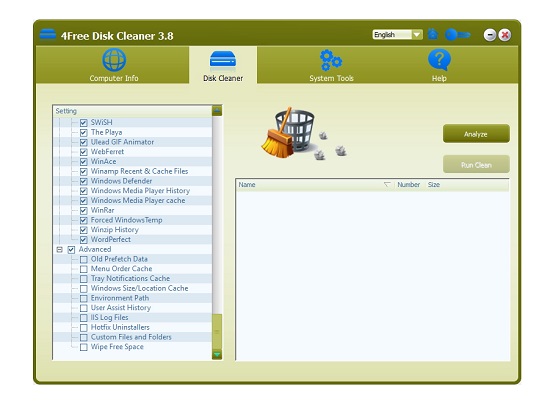Click the settings list scroll down arrow
The image size is (550, 415).
[217, 354]
